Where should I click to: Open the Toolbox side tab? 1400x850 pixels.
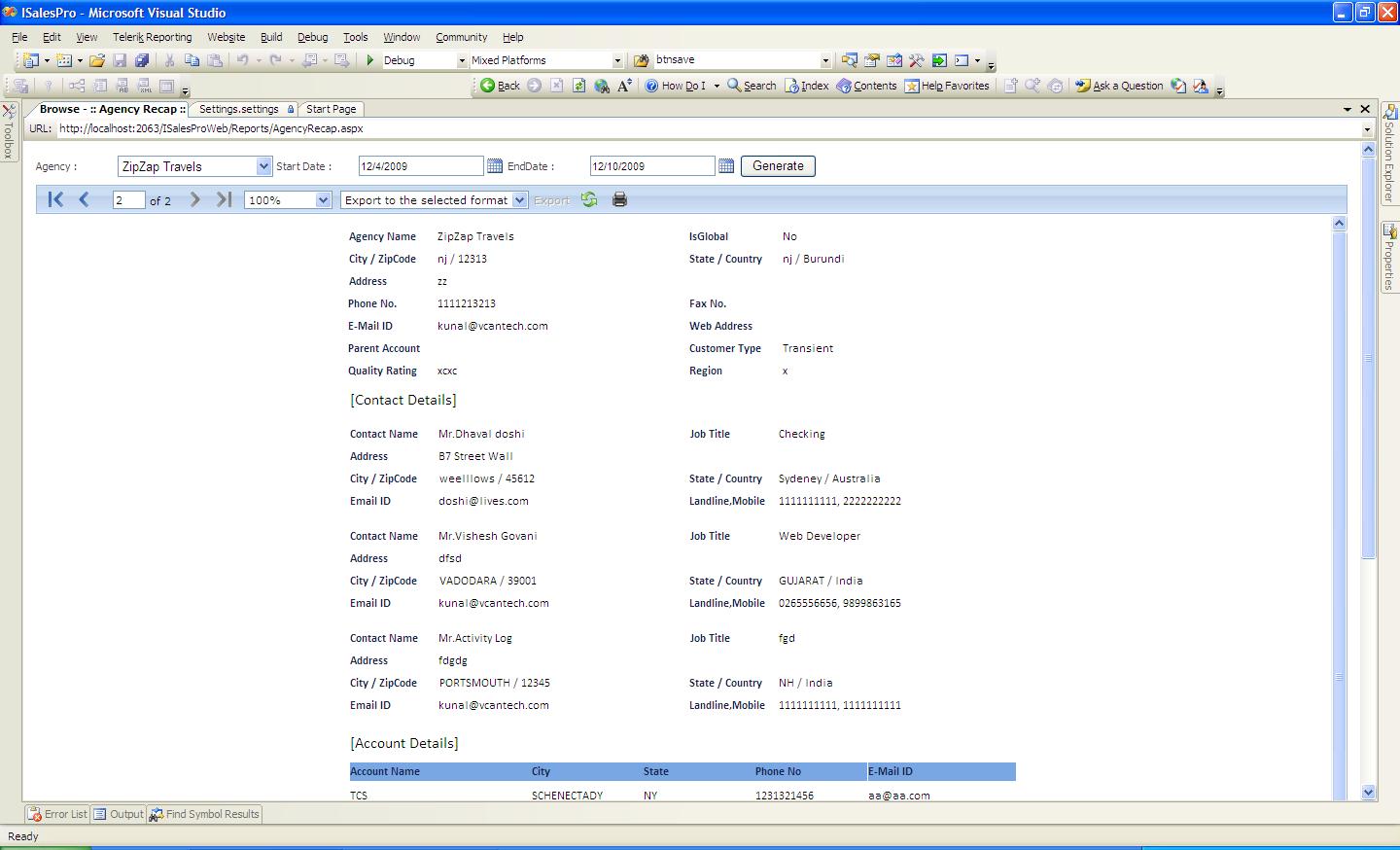pos(9,131)
